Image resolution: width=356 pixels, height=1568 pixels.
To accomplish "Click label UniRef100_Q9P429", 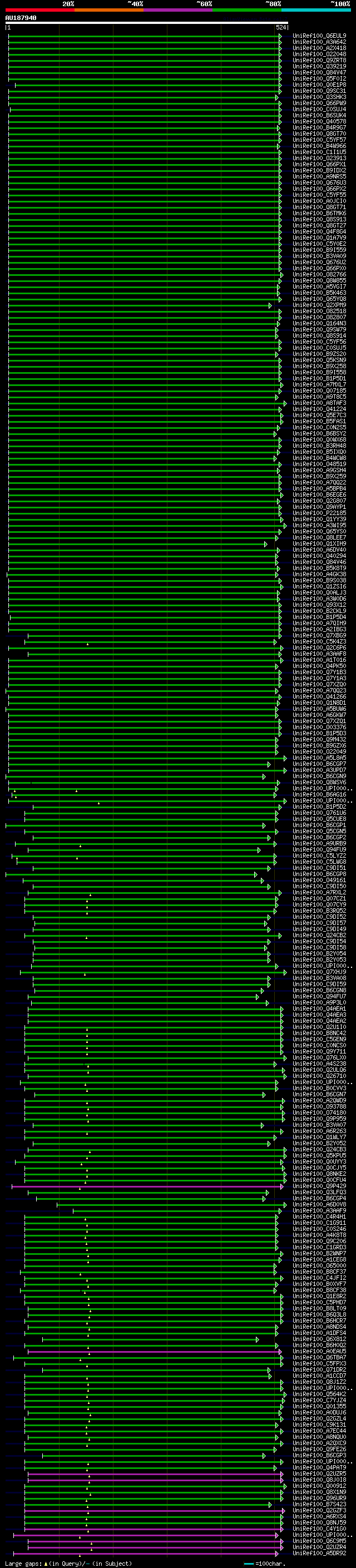I will [x=319, y=1186].
